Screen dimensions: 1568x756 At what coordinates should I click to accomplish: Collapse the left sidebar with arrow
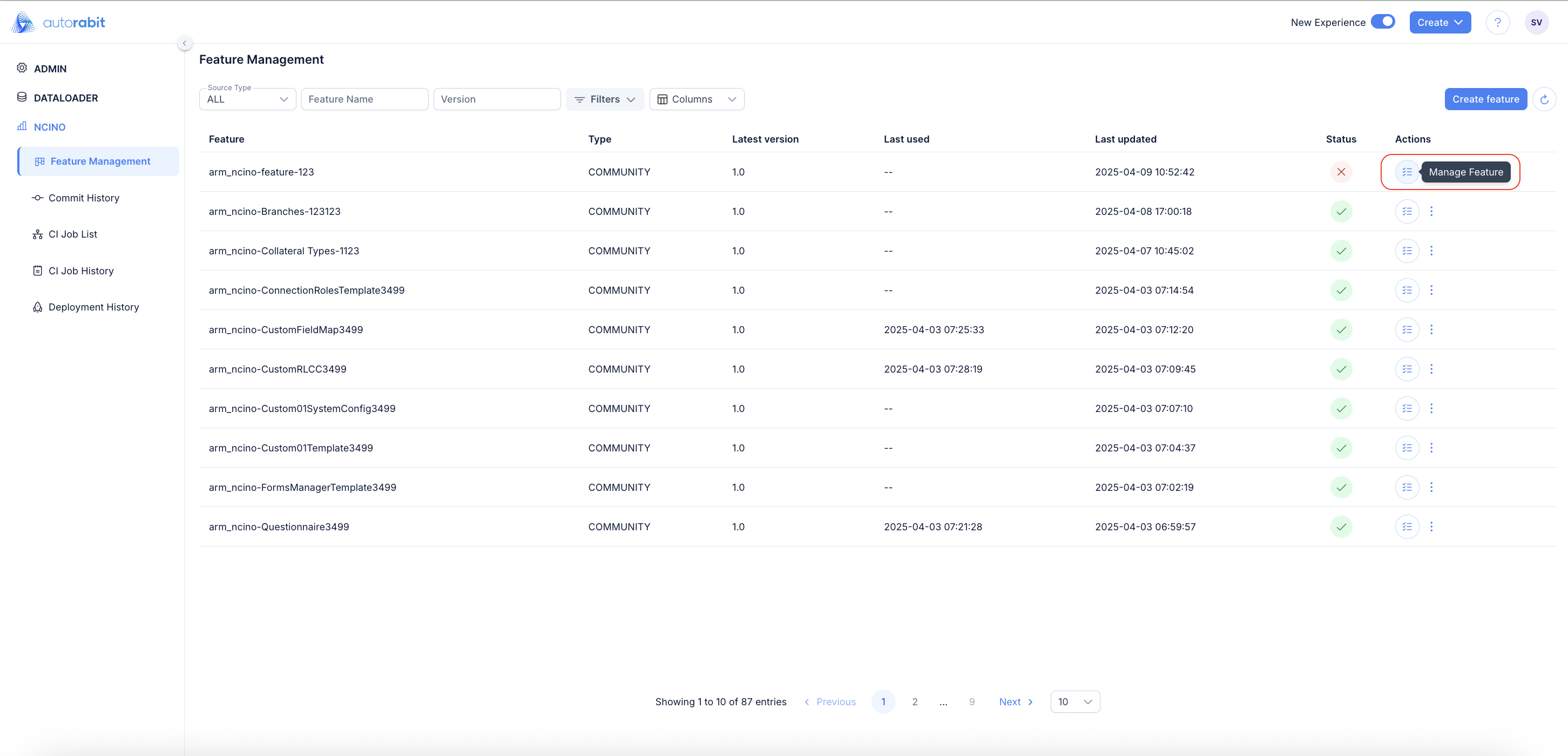pyautogui.click(x=185, y=43)
